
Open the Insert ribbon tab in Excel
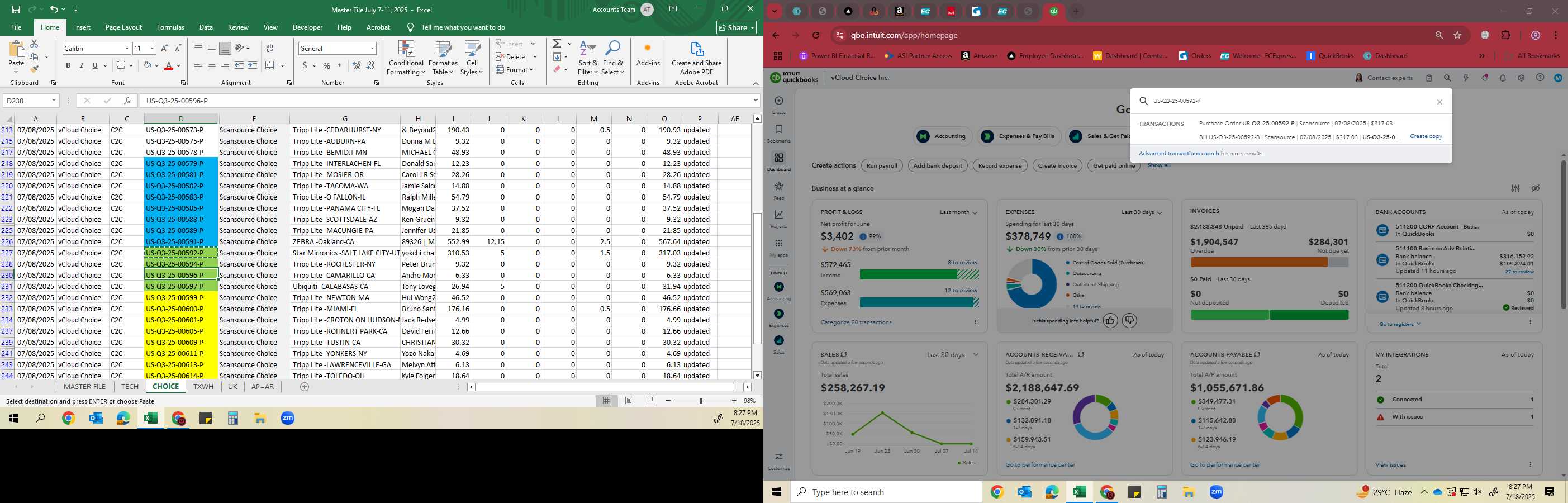tap(82, 27)
